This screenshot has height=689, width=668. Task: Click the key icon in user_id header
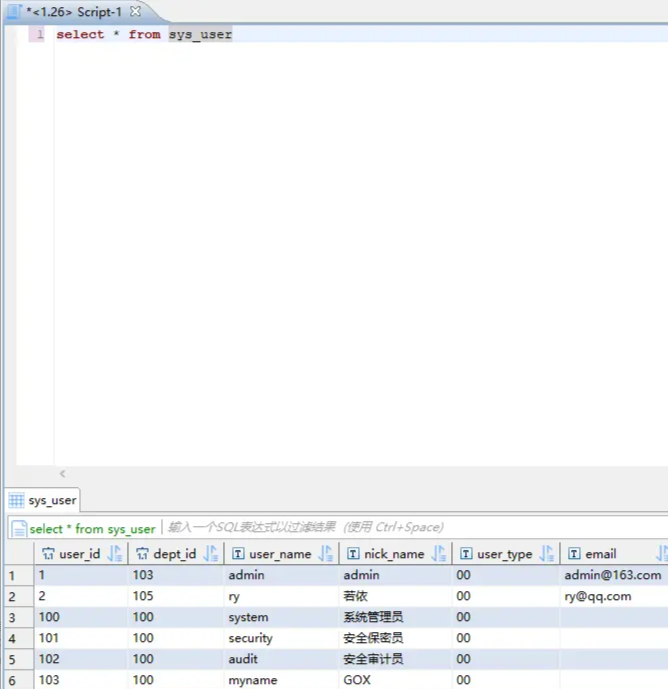(47, 554)
